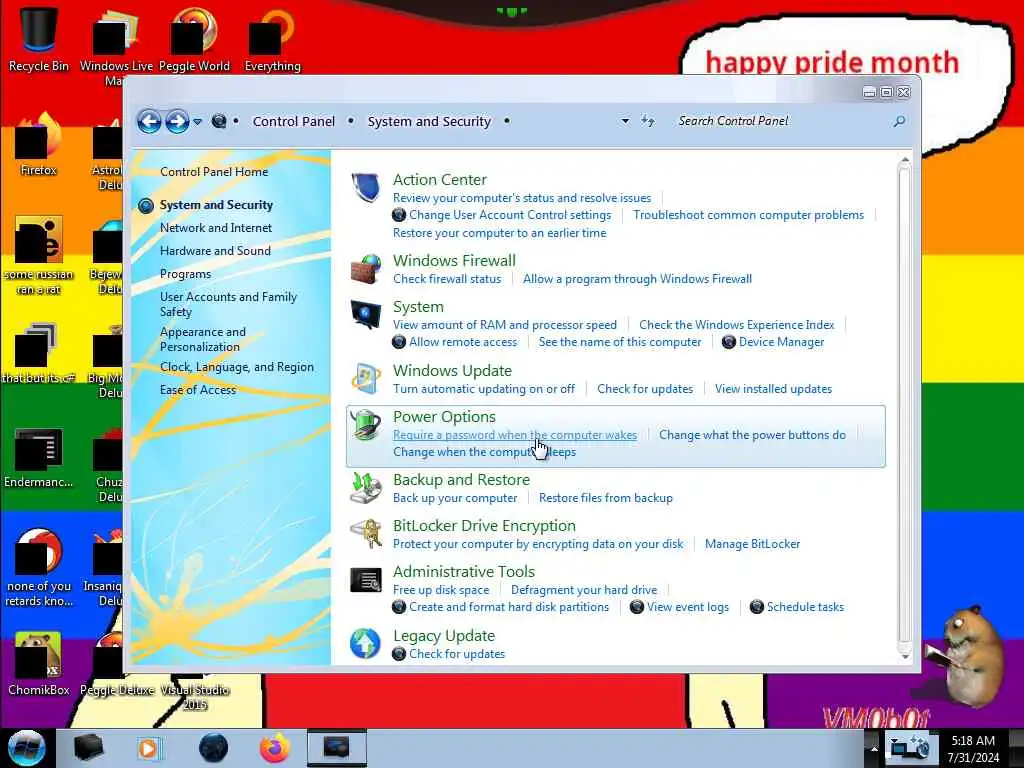Click the BitLocker keys icon

tap(365, 534)
